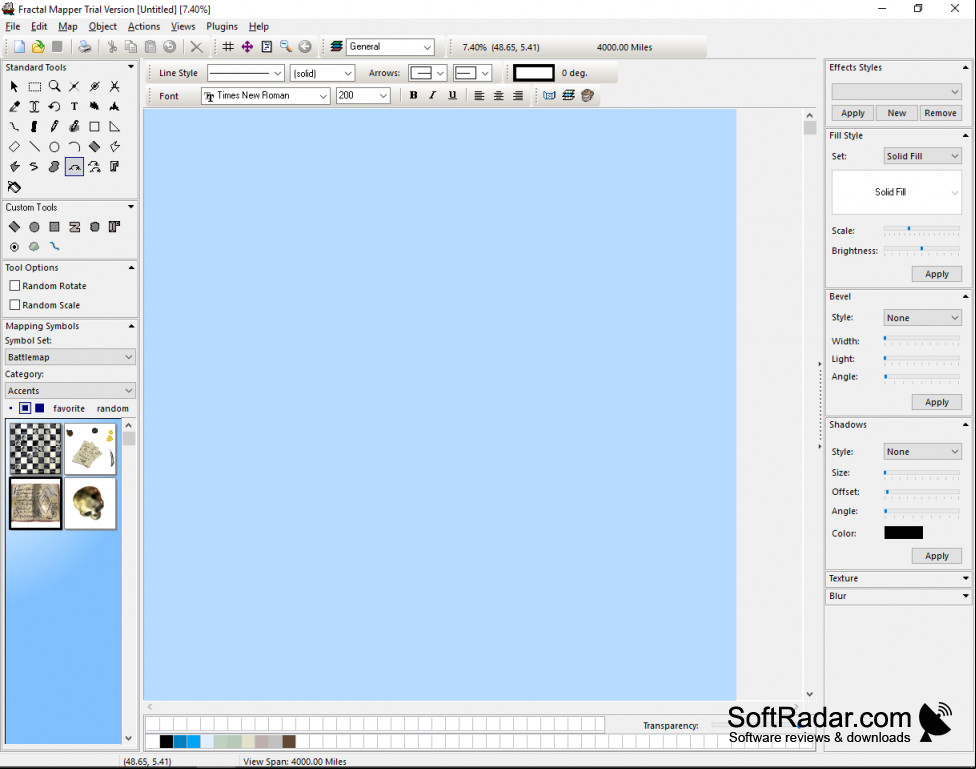Open the Category dropdown showing Accents
The image size is (976, 769).
click(70, 391)
